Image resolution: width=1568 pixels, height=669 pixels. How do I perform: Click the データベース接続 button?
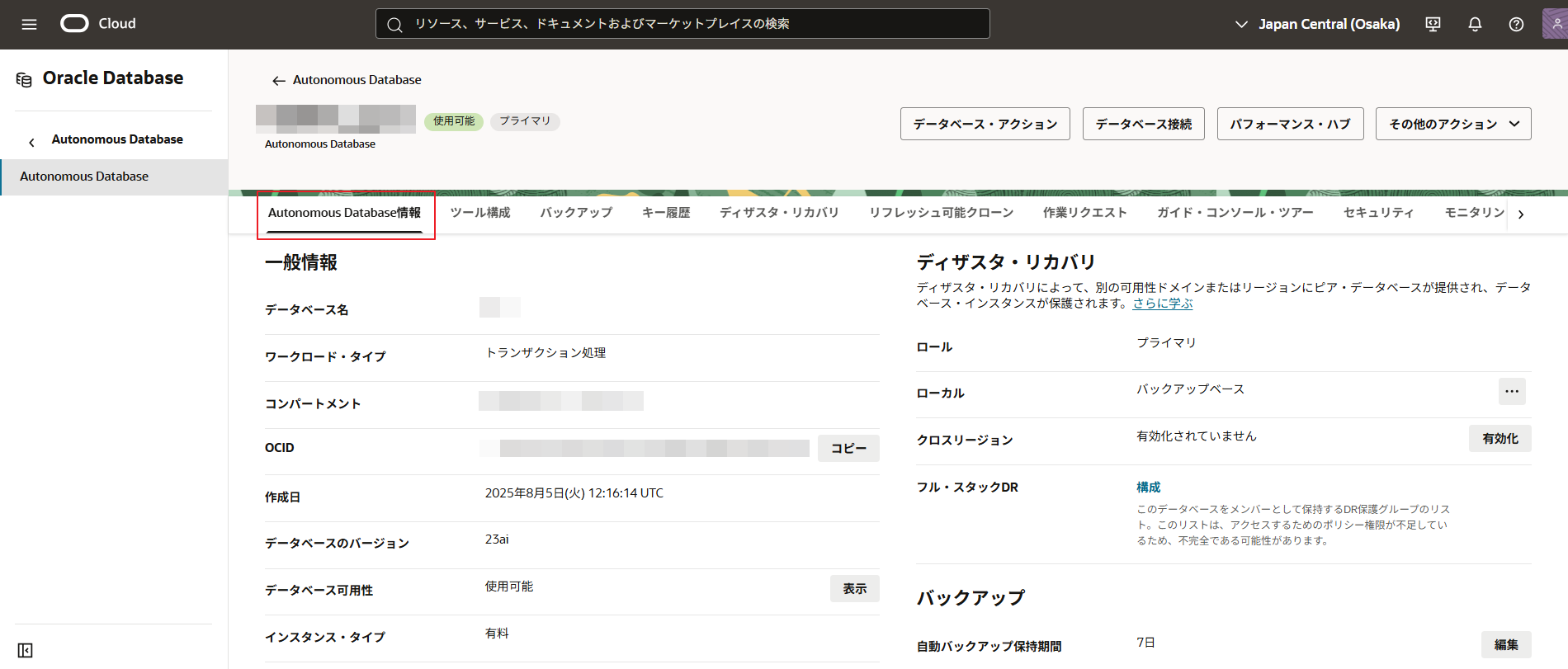tap(1144, 124)
